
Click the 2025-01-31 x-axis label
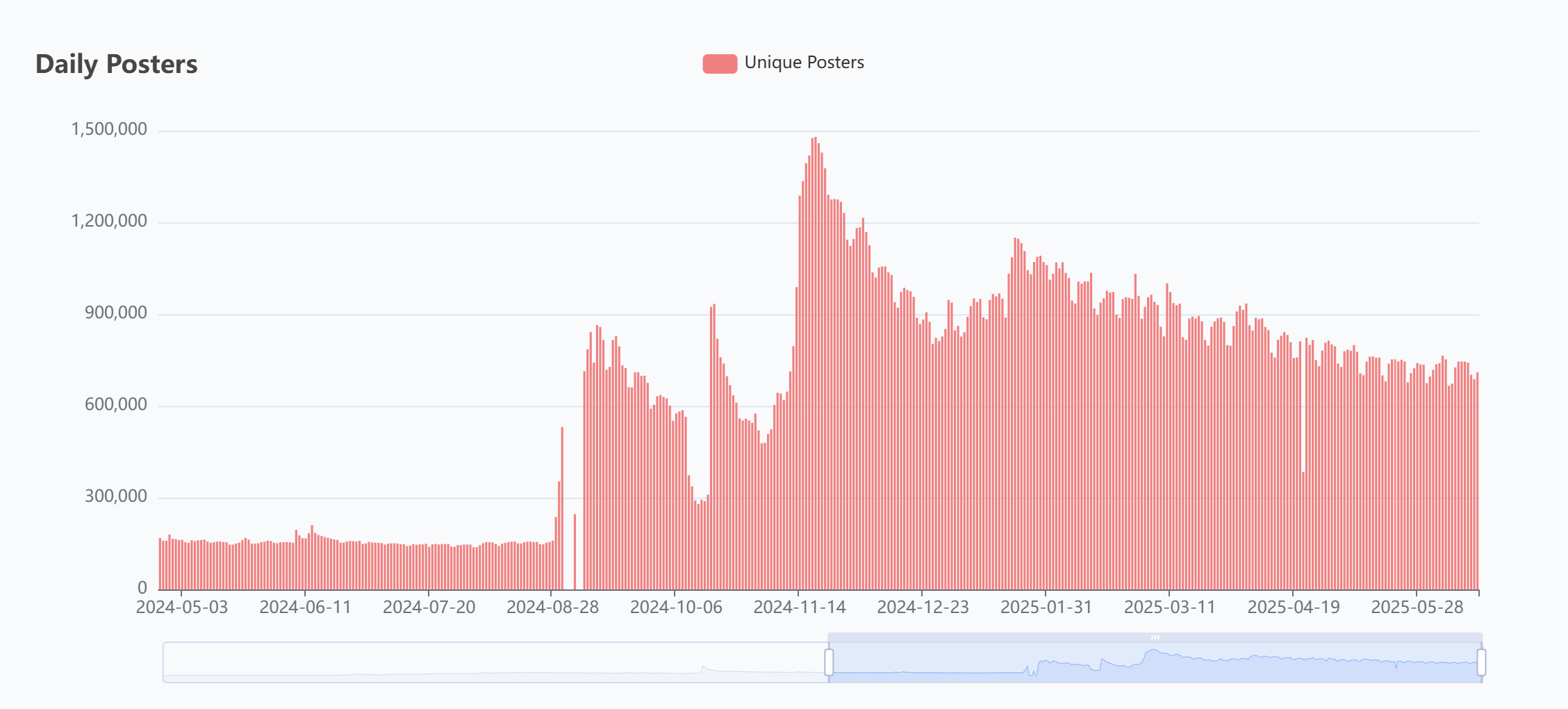click(x=1046, y=608)
